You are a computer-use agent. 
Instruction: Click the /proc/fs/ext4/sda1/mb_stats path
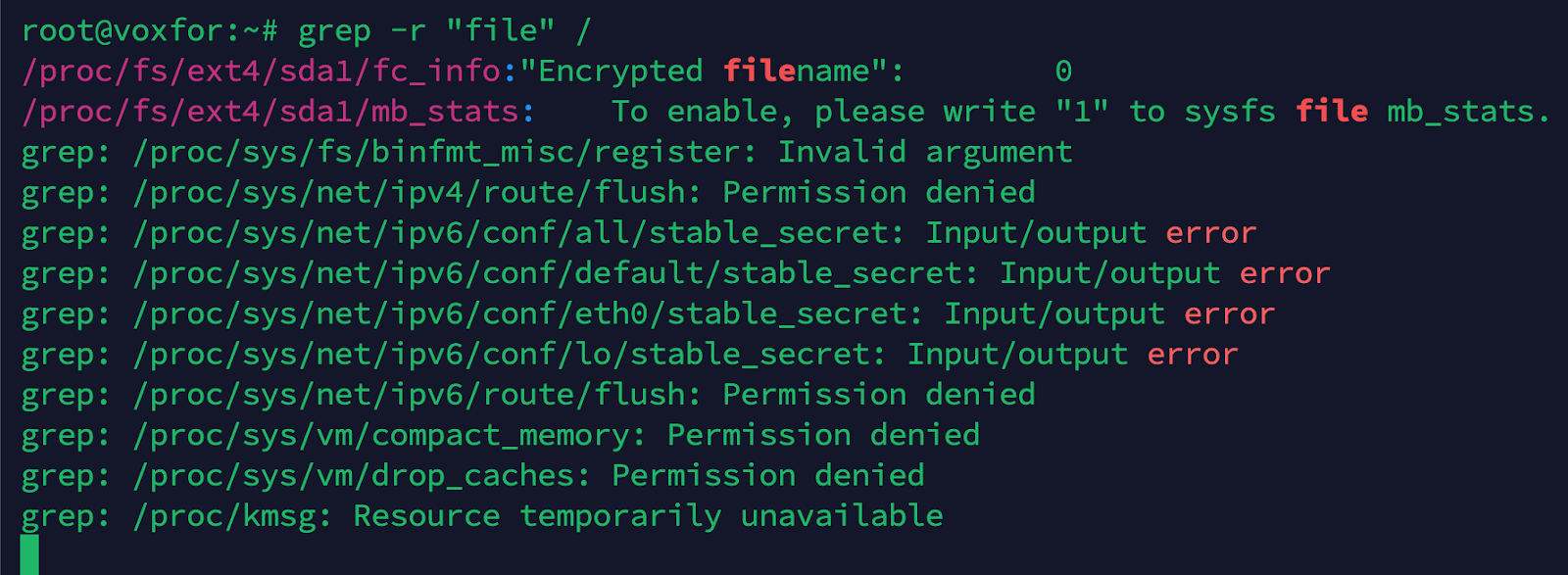(x=270, y=112)
